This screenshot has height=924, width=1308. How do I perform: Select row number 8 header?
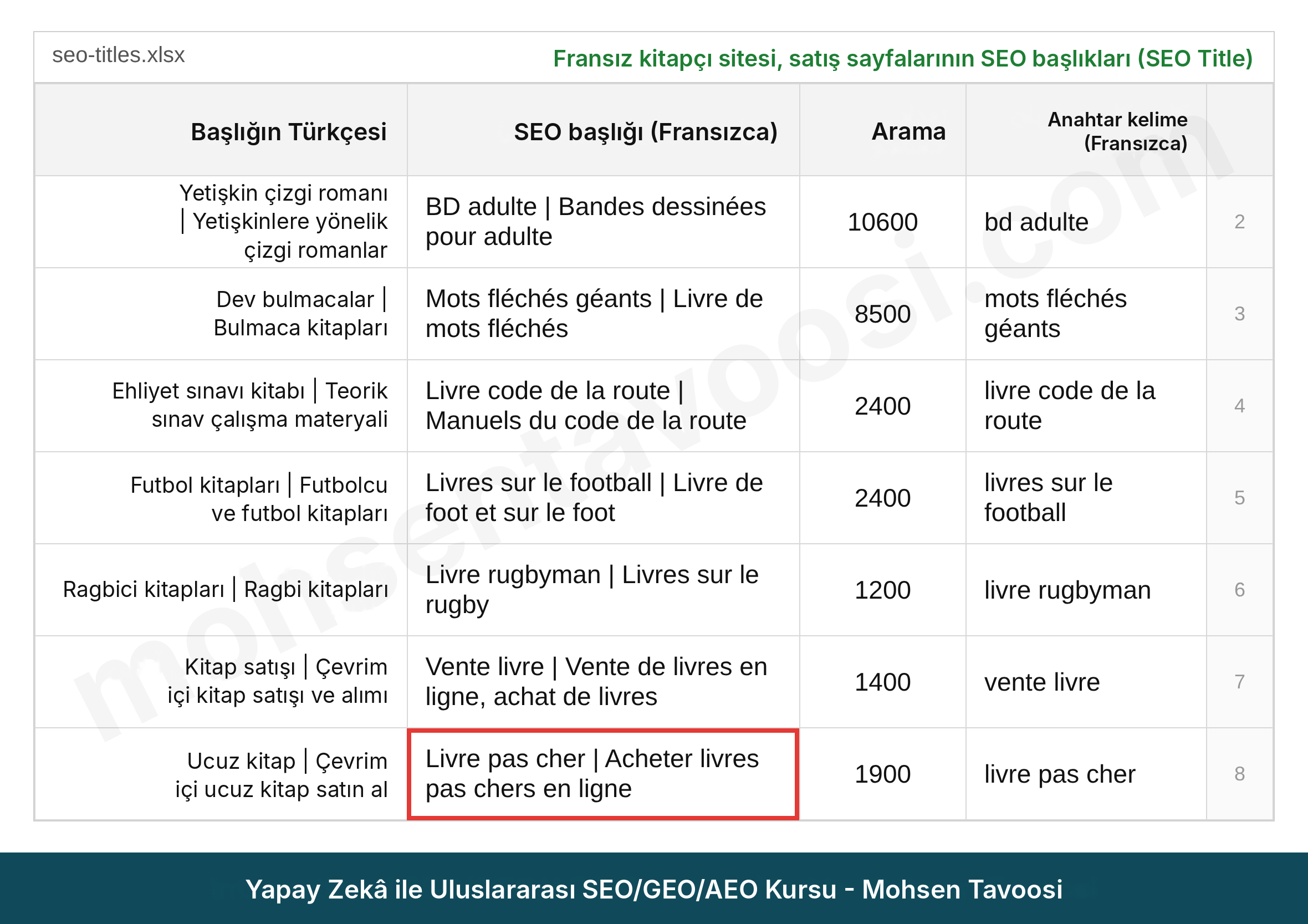1239,774
